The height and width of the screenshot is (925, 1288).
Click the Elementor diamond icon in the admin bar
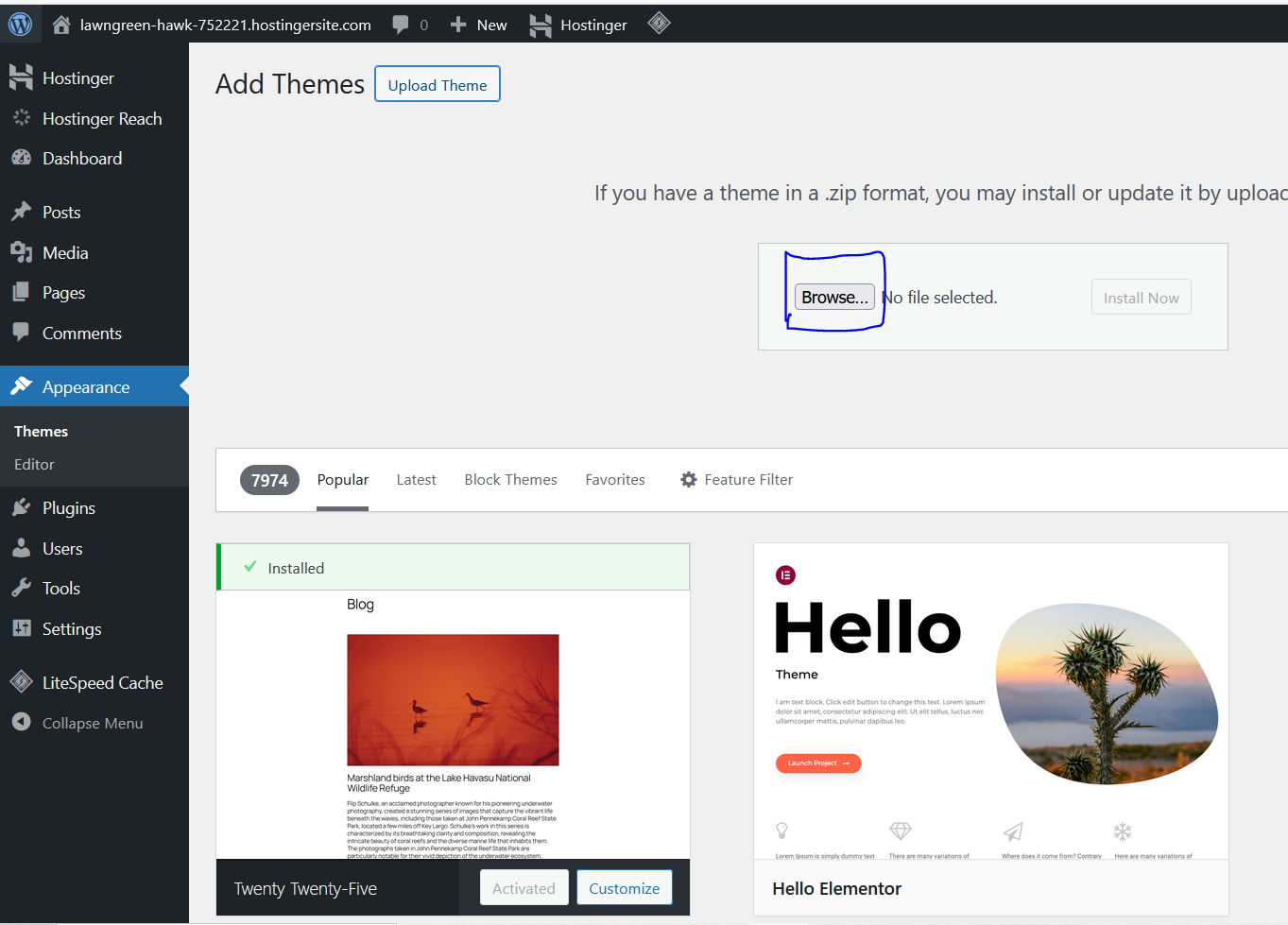[659, 24]
